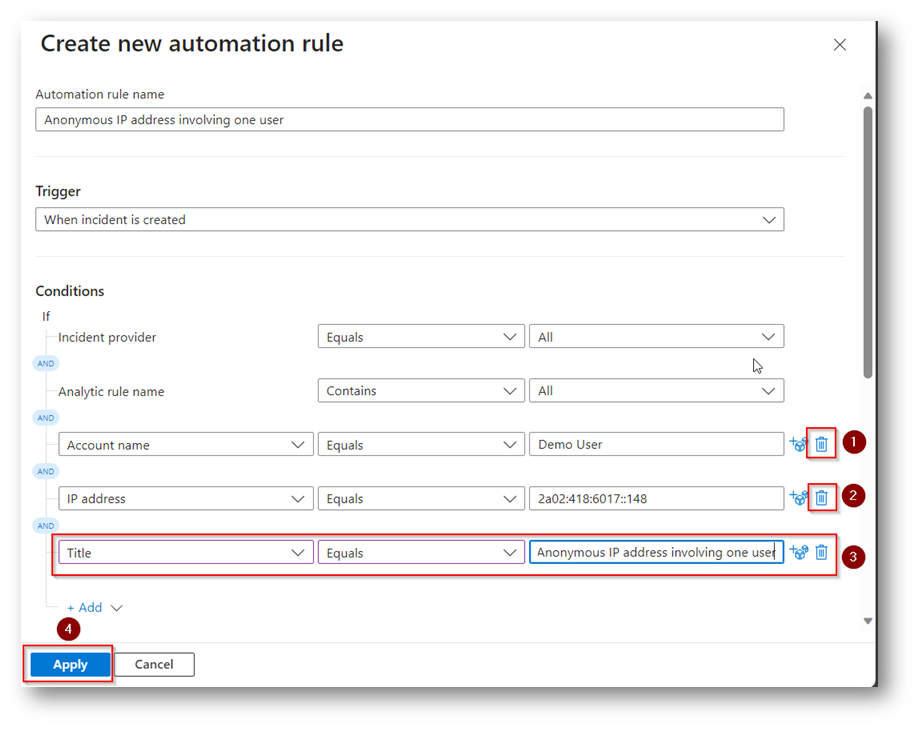Image resolution: width=920 pixels, height=729 pixels.
Task: Open Incident provider value All dropdown
Action: tap(657, 337)
